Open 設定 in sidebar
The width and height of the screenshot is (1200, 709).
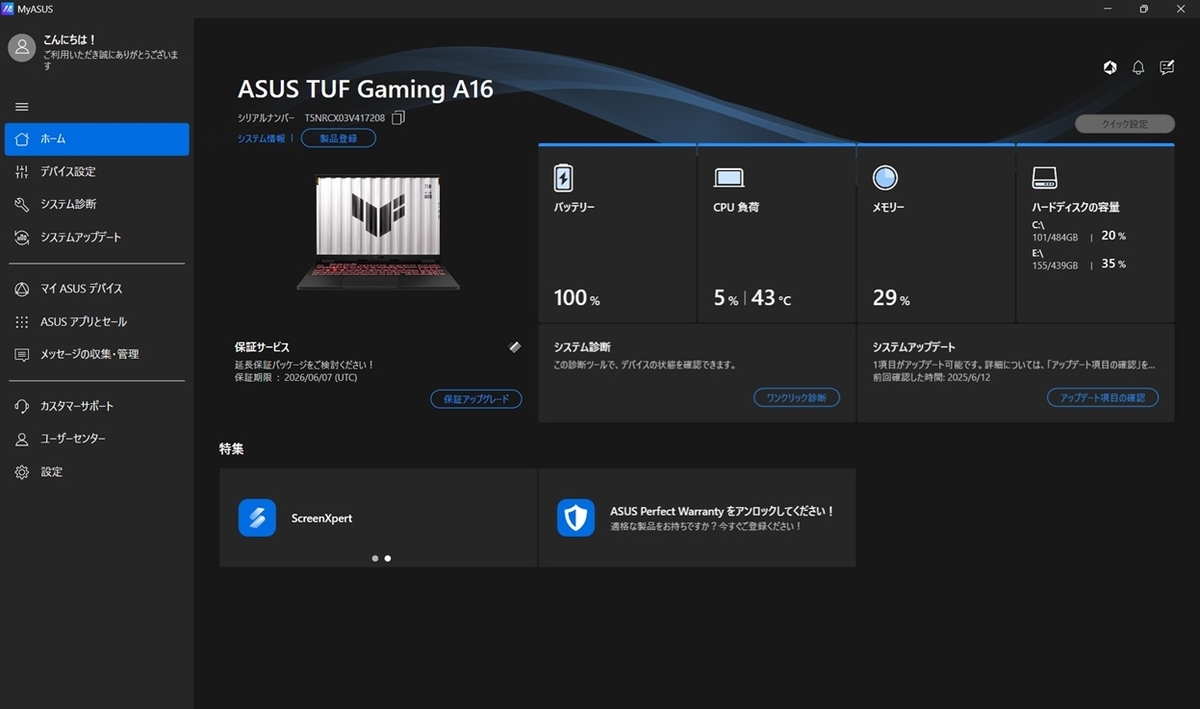[97, 471]
